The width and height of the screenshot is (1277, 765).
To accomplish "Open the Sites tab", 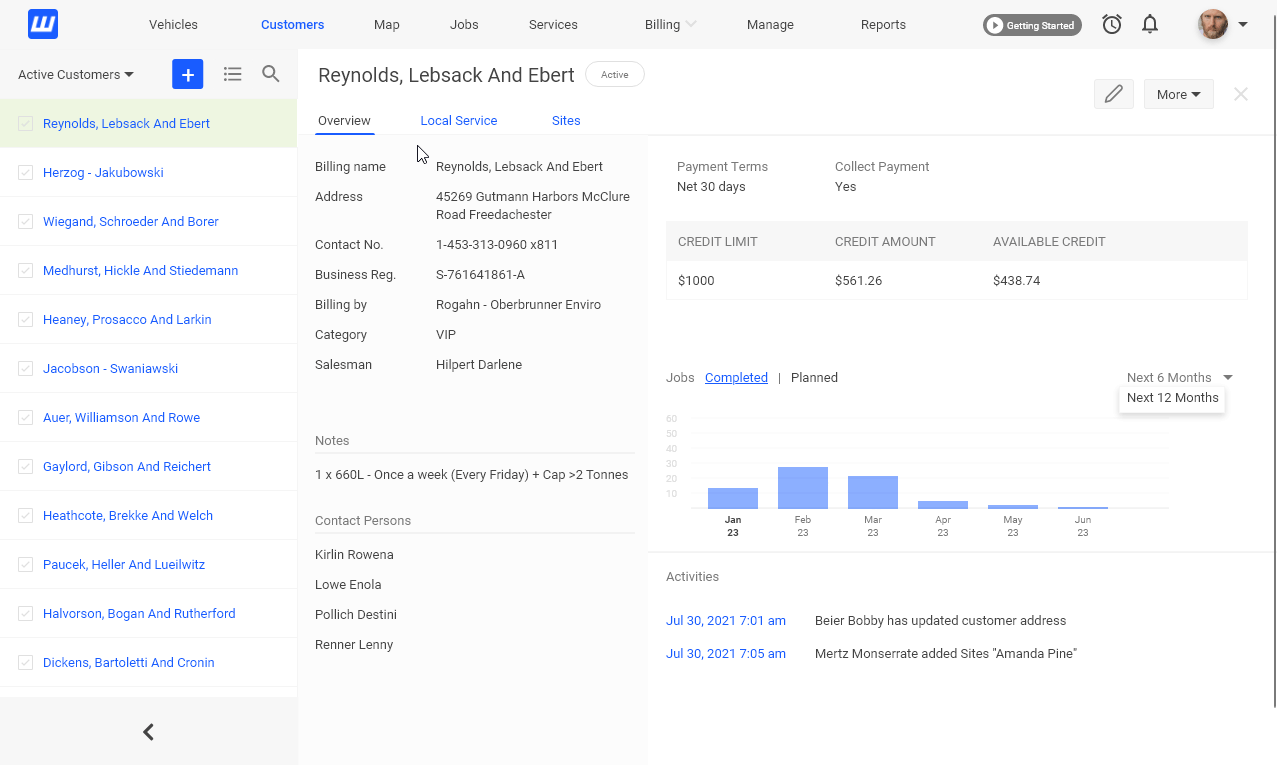I will pos(566,121).
